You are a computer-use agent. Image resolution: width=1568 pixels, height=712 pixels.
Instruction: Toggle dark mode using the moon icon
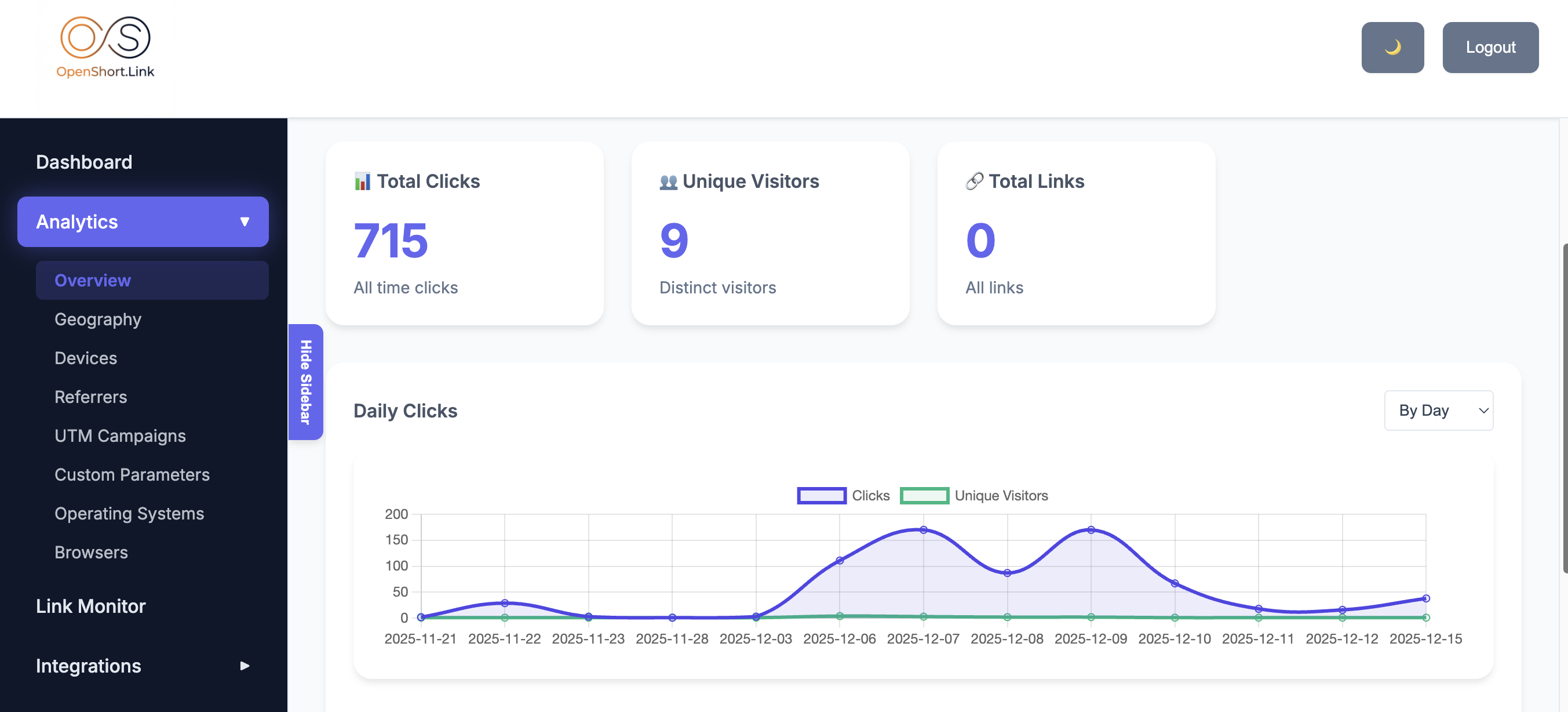(1392, 47)
